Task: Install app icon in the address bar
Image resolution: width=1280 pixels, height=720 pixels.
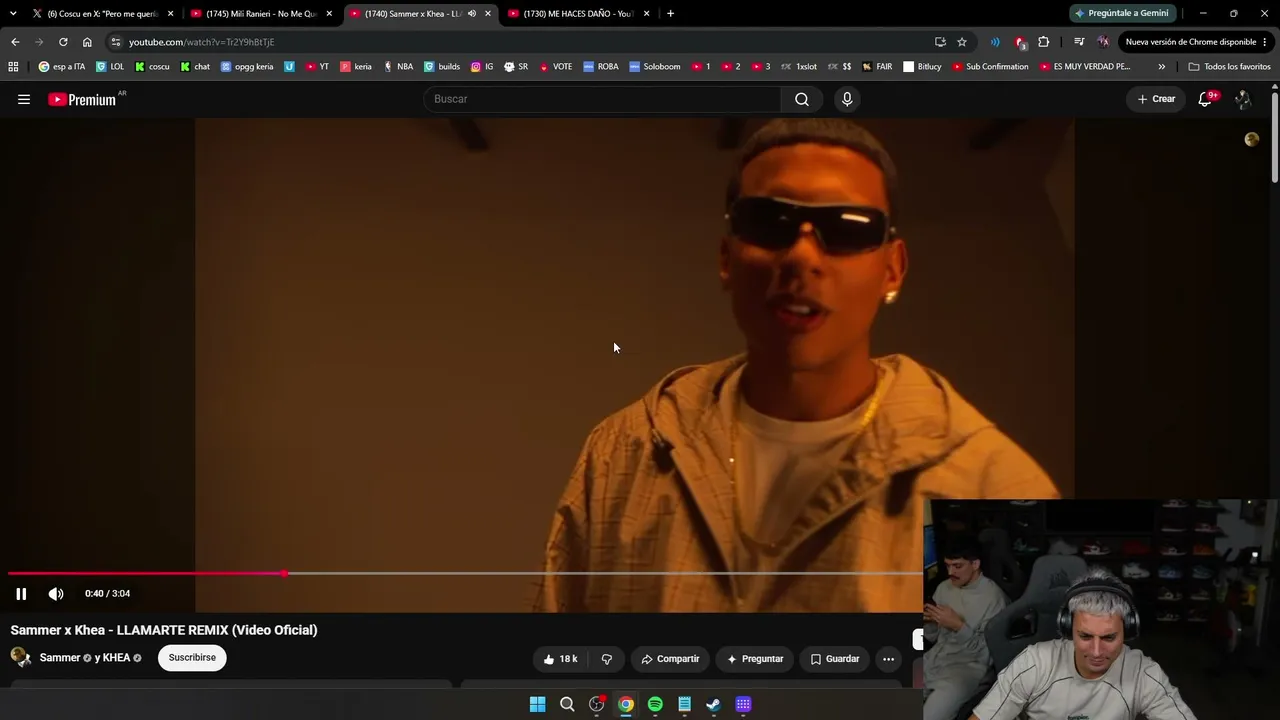Action: 940,42
